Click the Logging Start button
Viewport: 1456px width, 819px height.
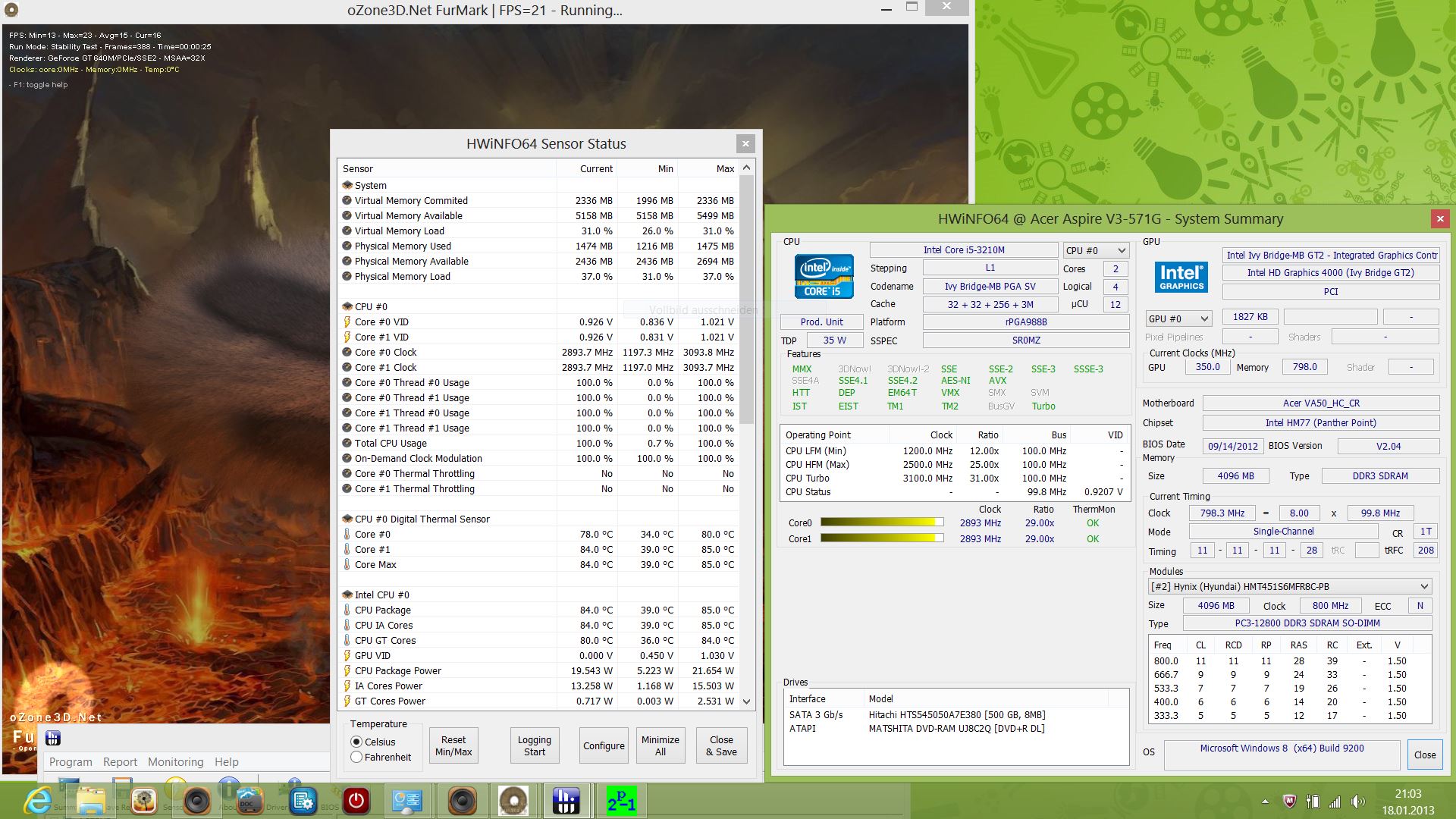coord(535,745)
